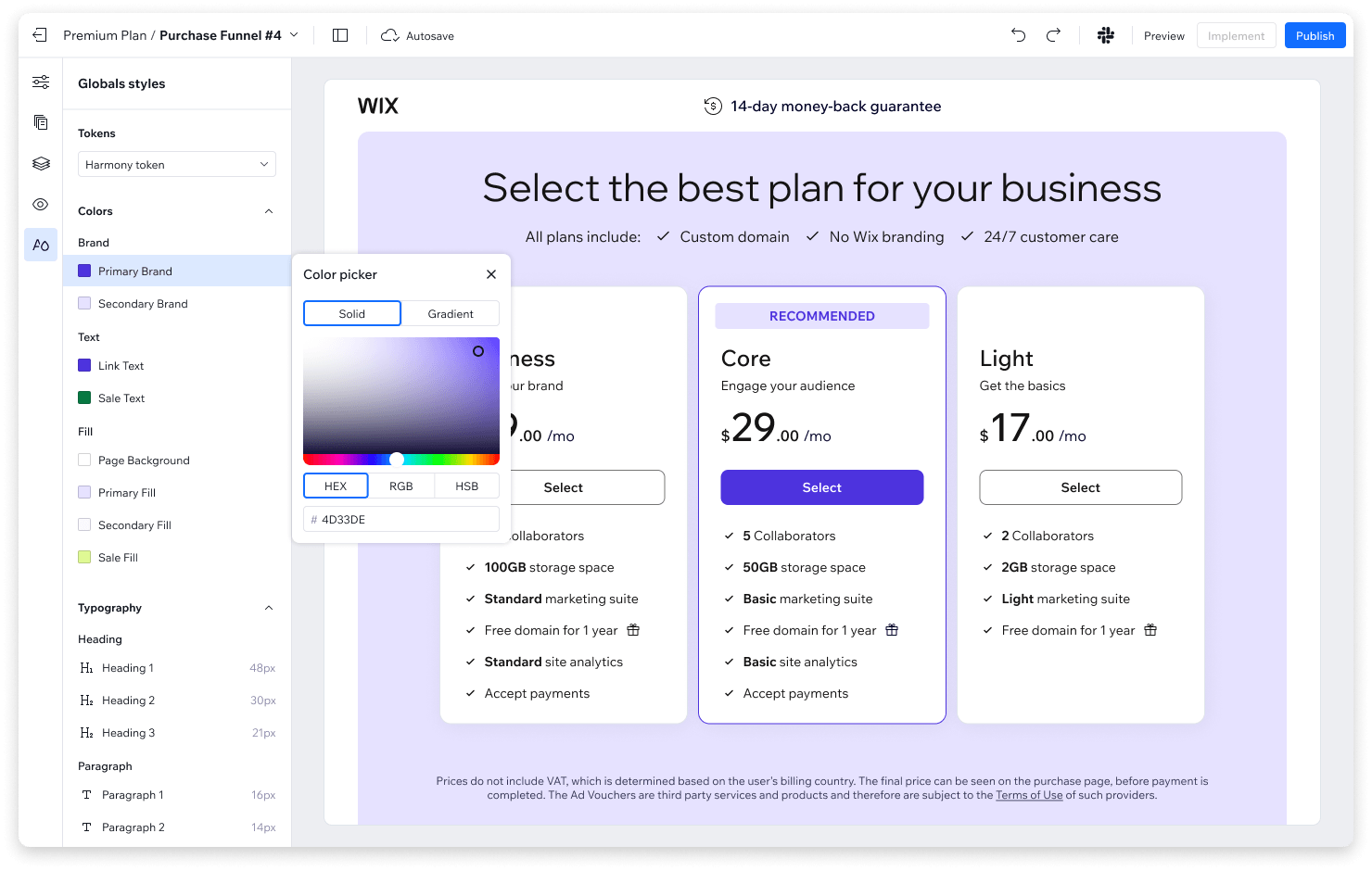Open the Harmony token dropdown
This screenshot has width=1372, height=871.
click(x=177, y=164)
